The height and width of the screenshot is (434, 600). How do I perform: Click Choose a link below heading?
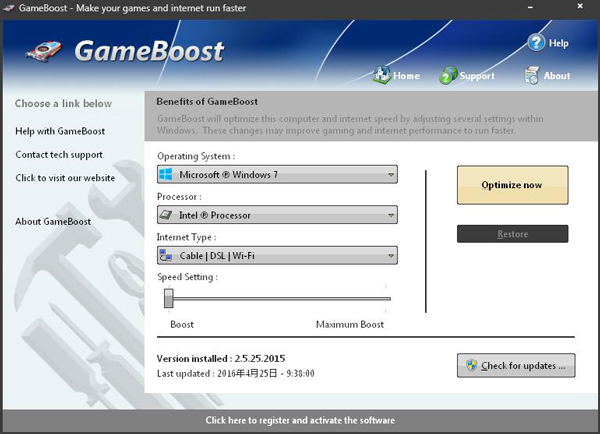pos(63,103)
